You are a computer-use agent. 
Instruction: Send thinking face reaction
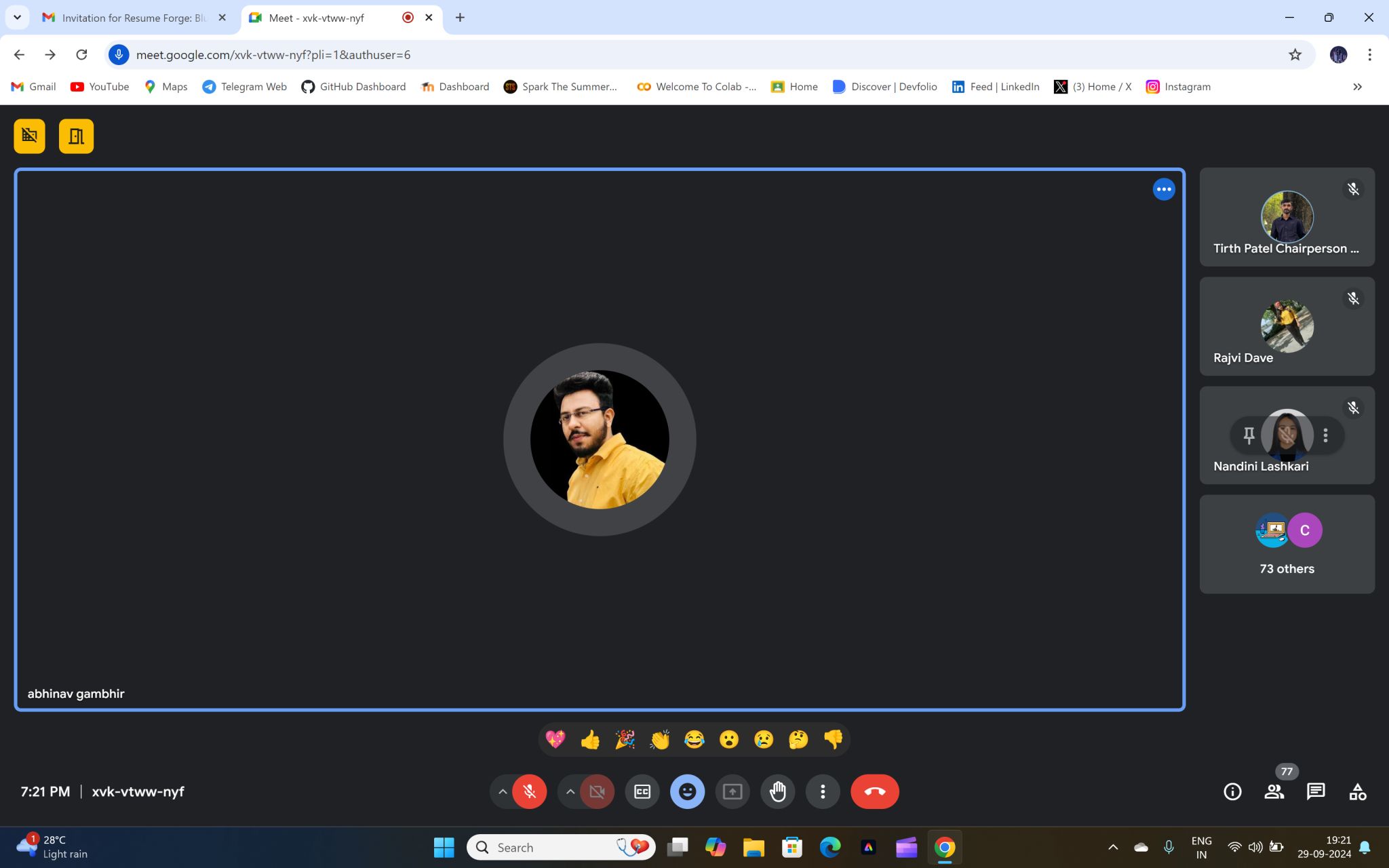(798, 739)
